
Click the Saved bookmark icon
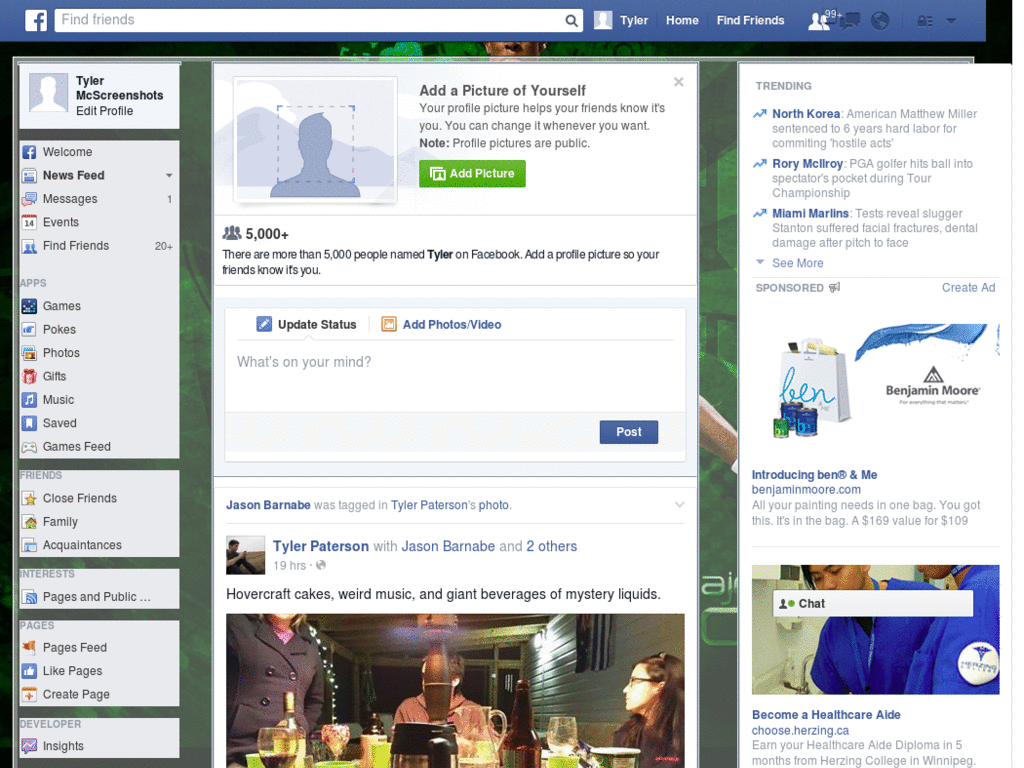29,424
